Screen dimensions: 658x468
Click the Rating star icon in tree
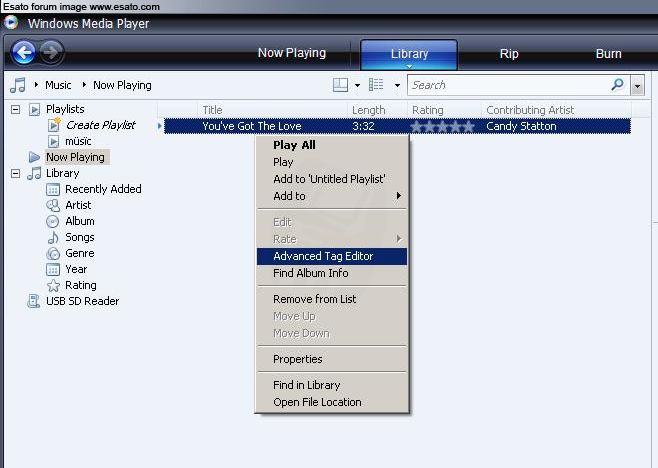coord(53,285)
